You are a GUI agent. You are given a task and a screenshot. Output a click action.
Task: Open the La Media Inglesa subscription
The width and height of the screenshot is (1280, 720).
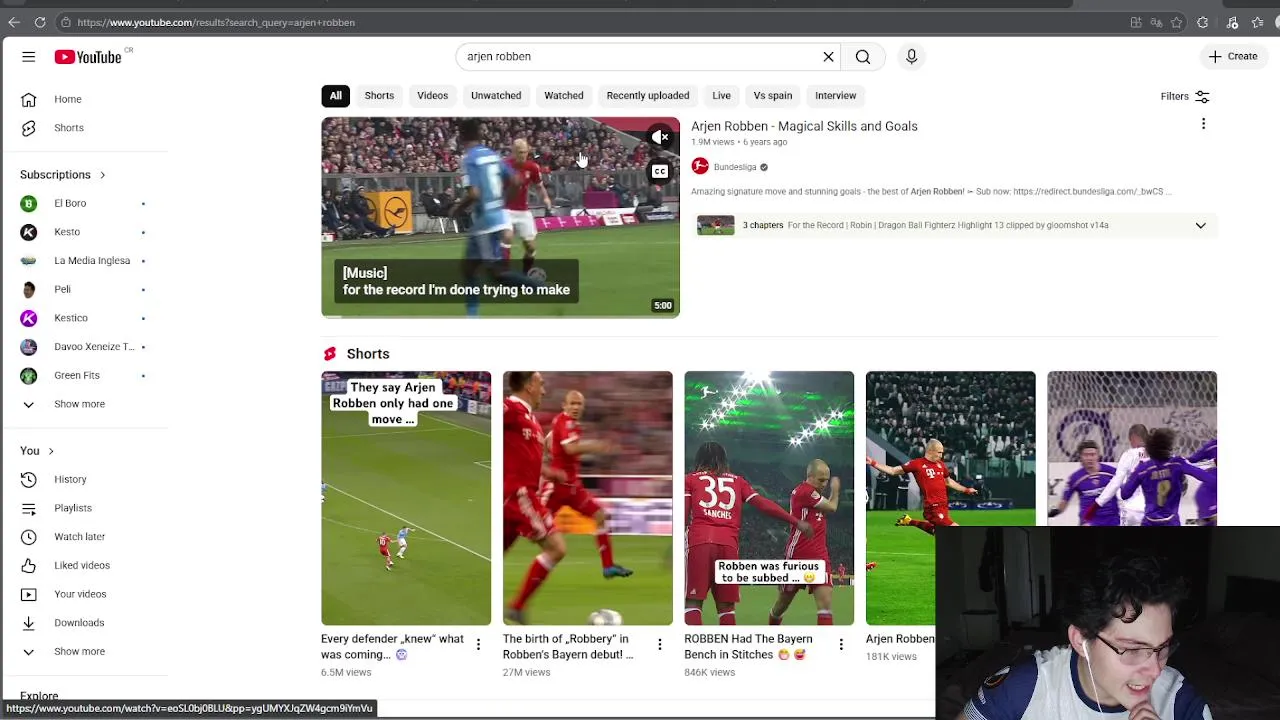[84, 260]
